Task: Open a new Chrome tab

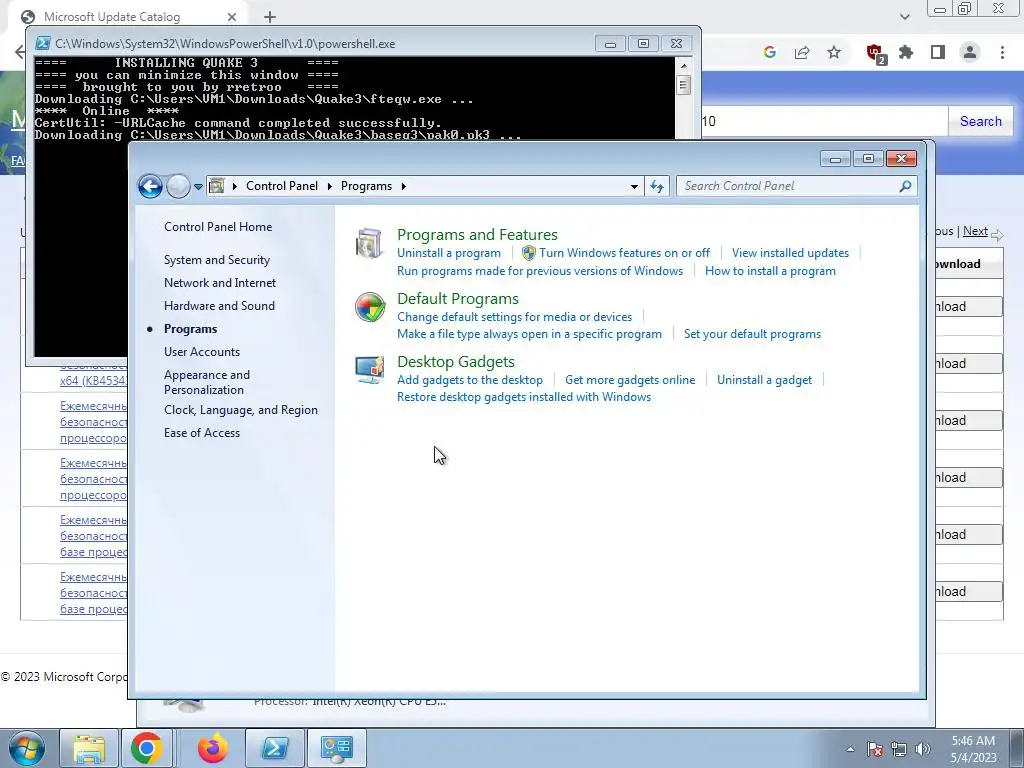Action: tap(270, 17)
